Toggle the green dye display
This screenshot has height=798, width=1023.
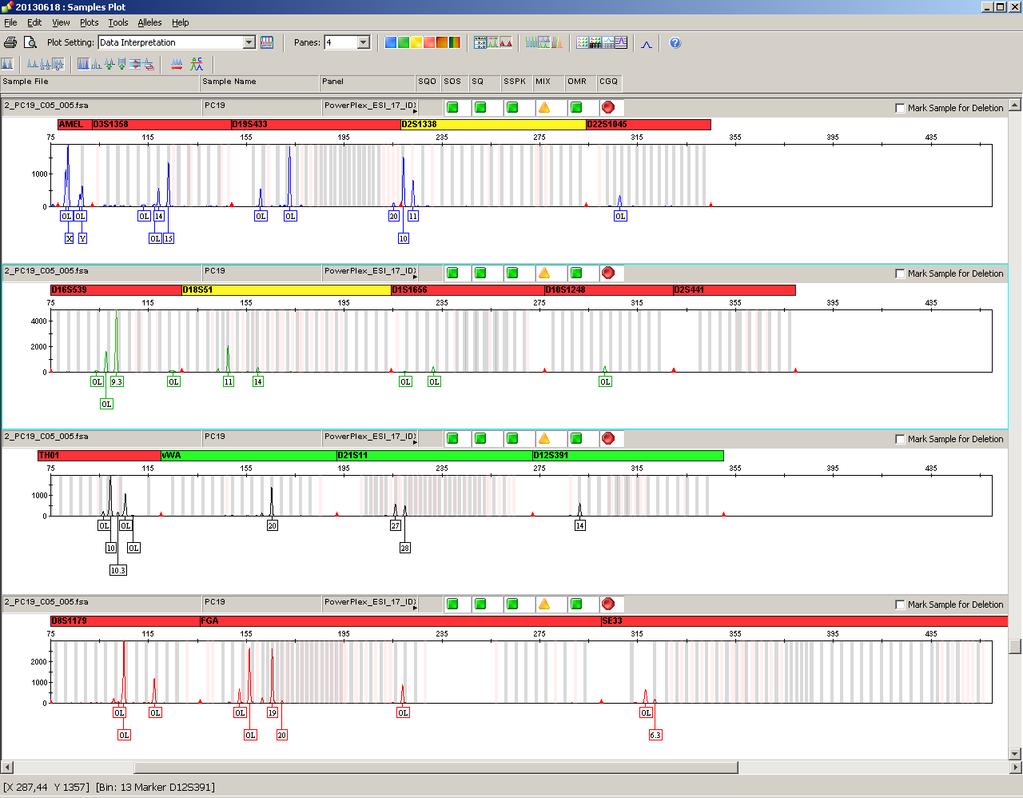point(403,42)
